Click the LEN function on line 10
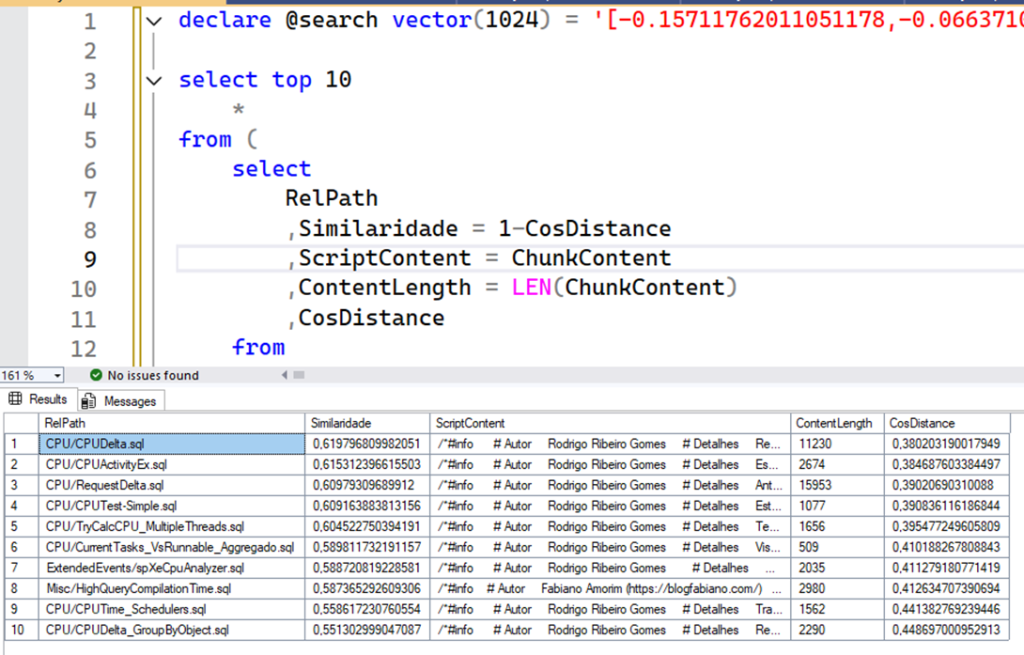Viewport: 1024px width, 655px height. point(532,288)
